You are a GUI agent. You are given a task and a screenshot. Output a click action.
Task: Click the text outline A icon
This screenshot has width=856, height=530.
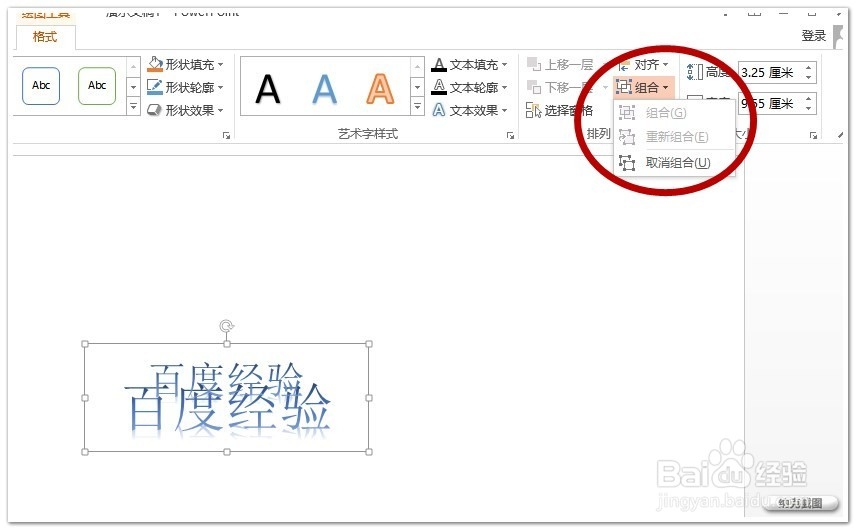[439, 87]
